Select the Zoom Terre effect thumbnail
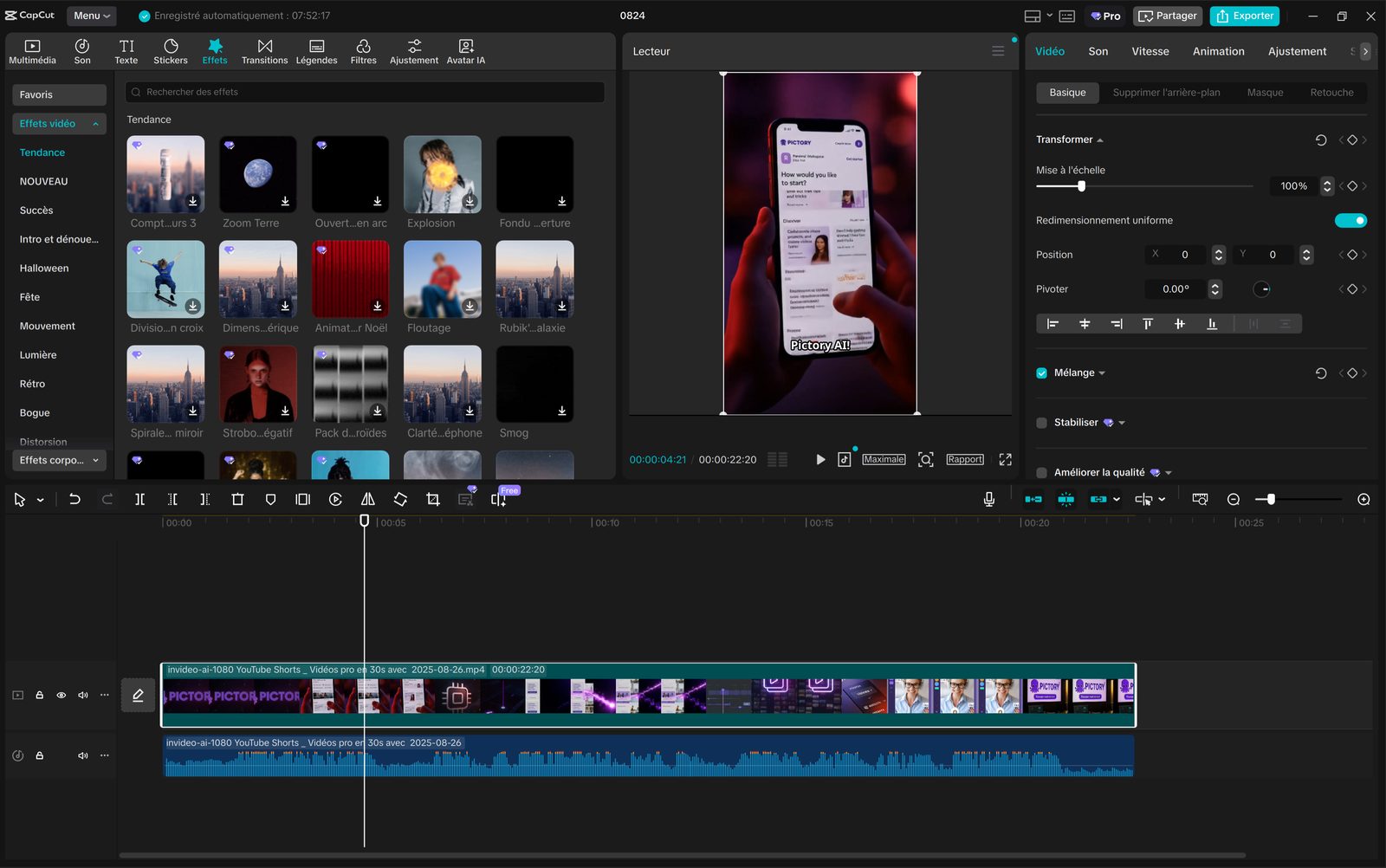Screen dimensions: 1386x868 click(x=257, y=174)
